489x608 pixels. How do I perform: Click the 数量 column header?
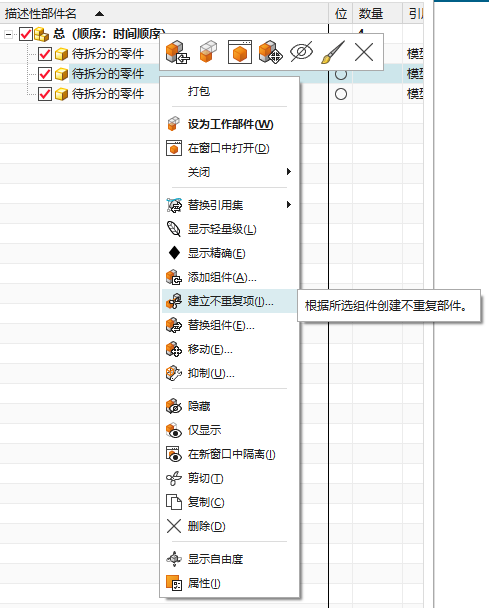[x=377, y=14]
